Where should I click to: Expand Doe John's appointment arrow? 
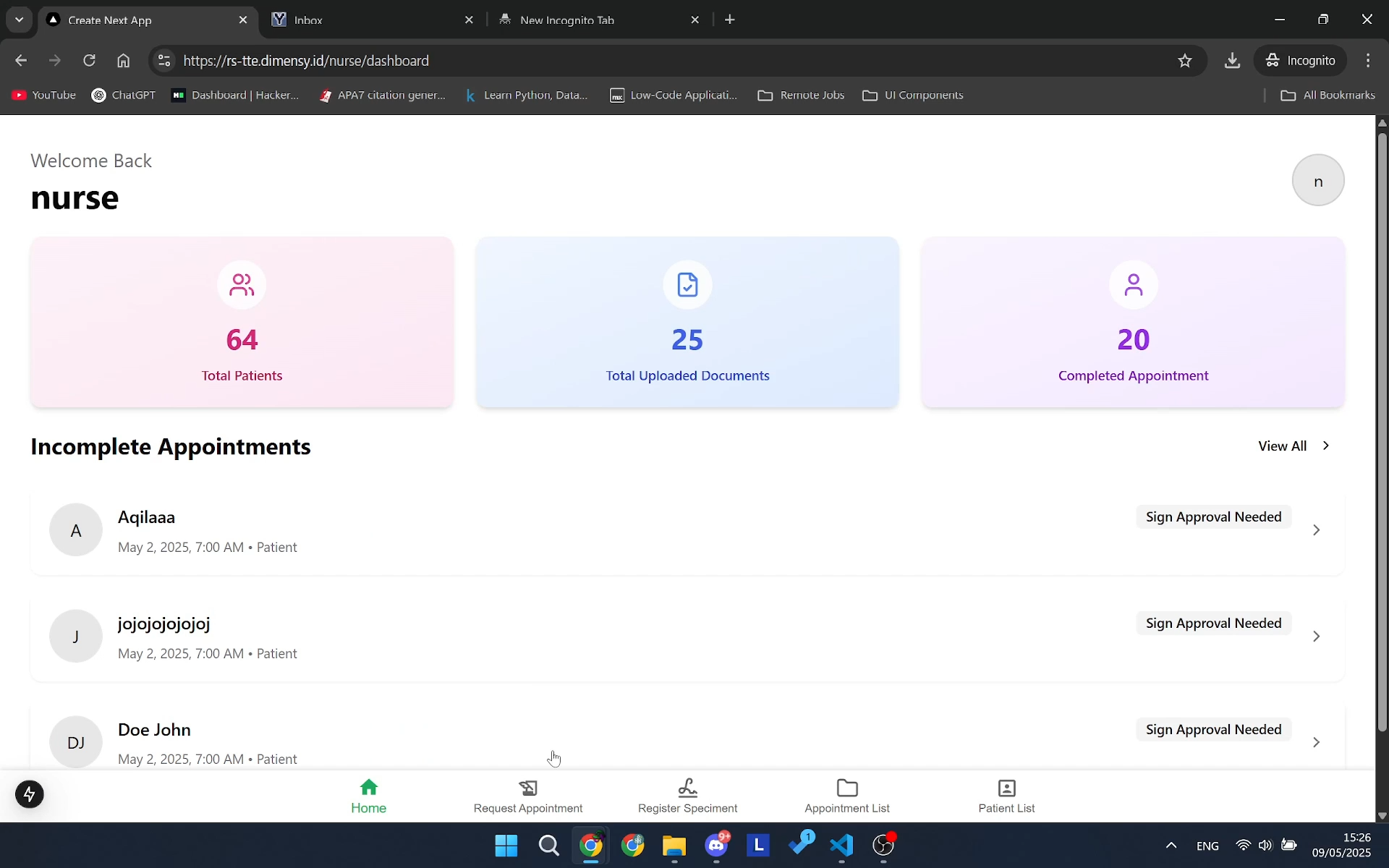tap(1316, 741)
